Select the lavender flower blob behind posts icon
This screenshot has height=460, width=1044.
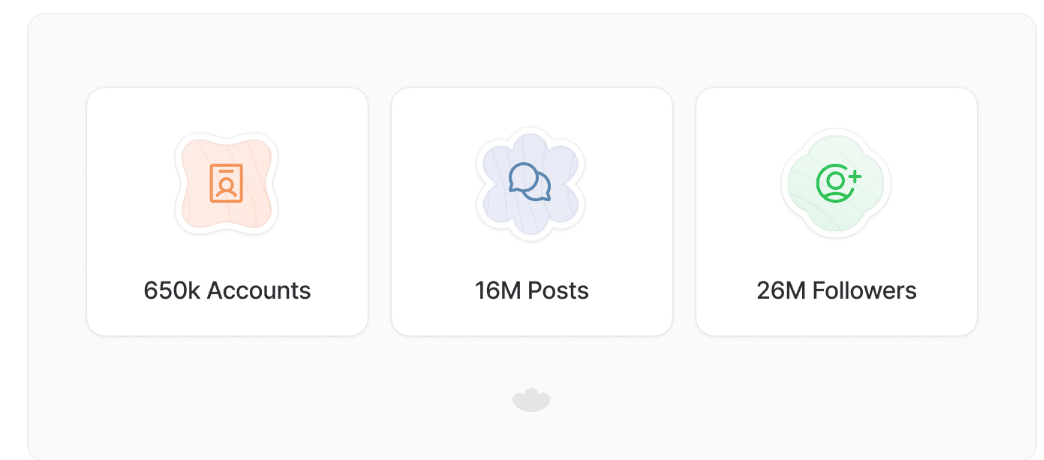coord(530,183)
